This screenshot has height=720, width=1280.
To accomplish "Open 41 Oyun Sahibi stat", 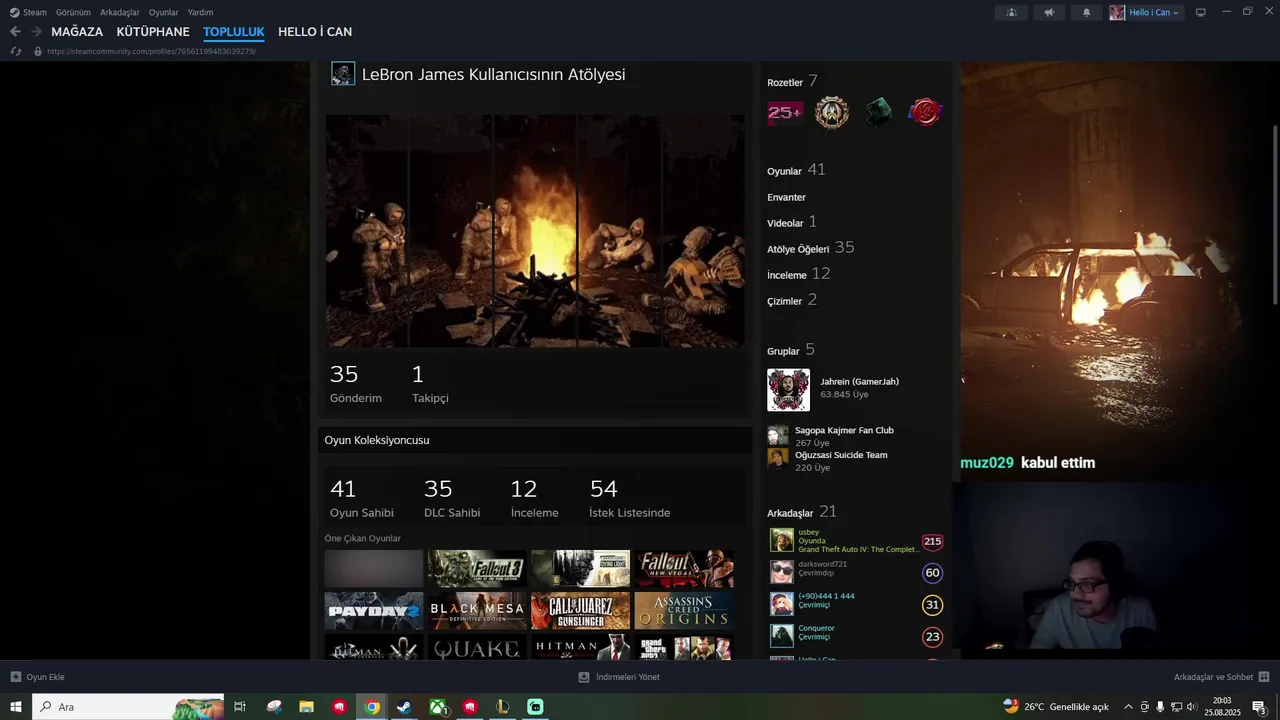I will (x=361, y=498).
